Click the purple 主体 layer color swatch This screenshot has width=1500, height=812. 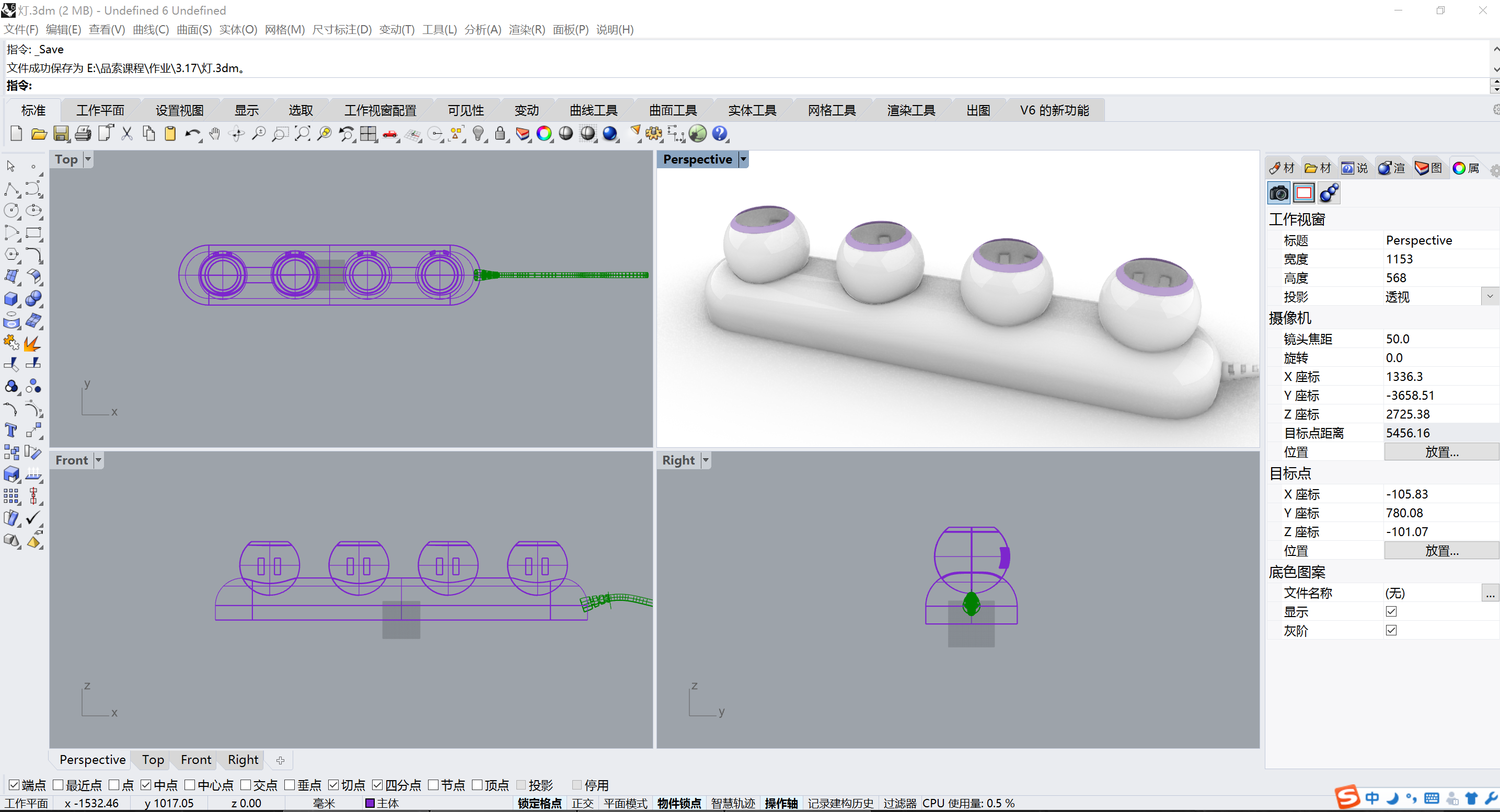369,803
